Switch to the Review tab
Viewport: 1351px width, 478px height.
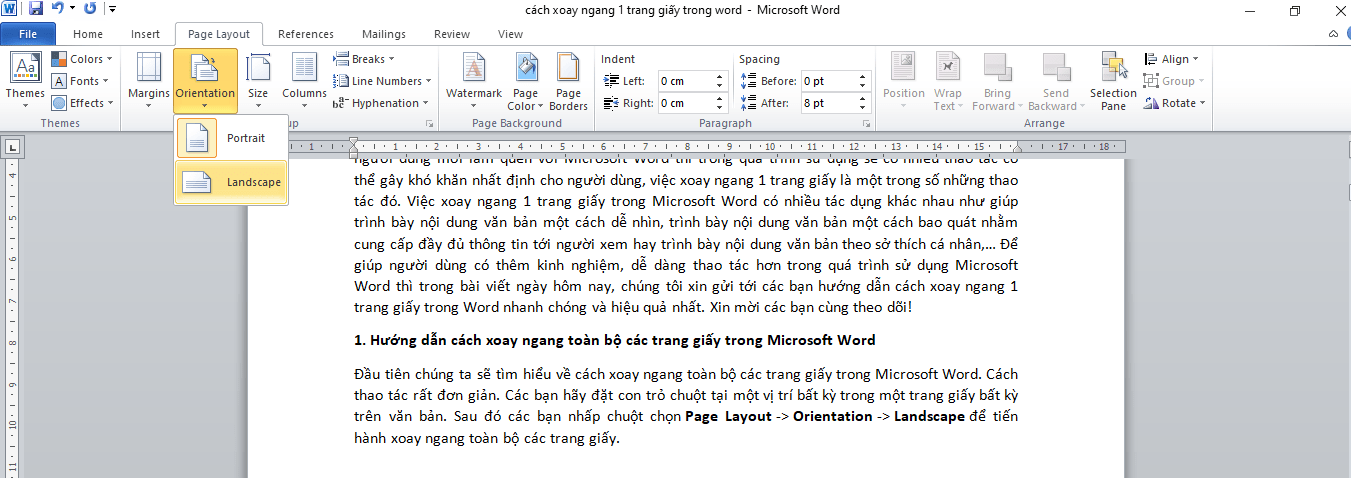click(x=452, y=34)
